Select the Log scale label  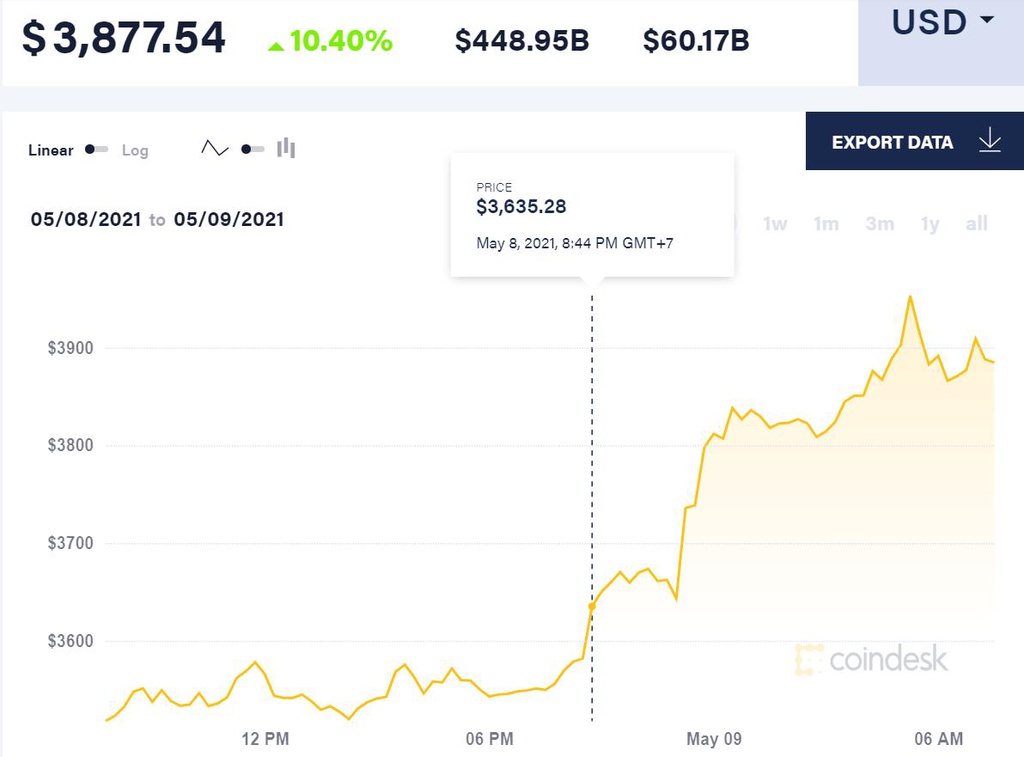coord(135,150)
